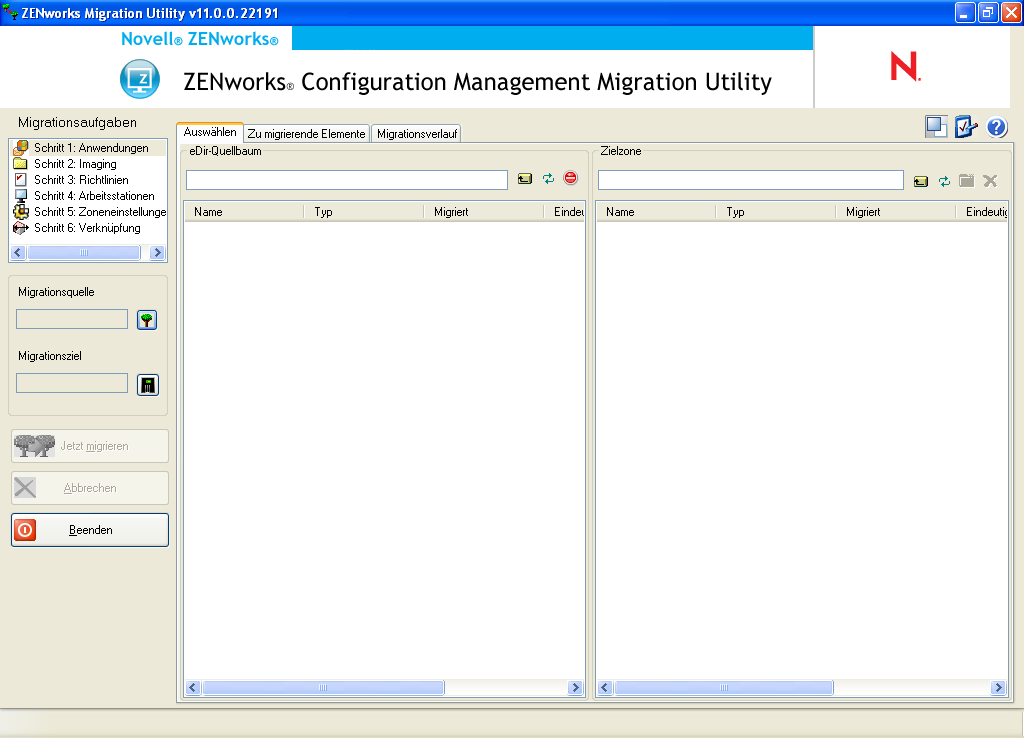This screenshot has height=738, width=1024.
Task: Click the Migrationsziel server icon button
Action: point(148,385)
